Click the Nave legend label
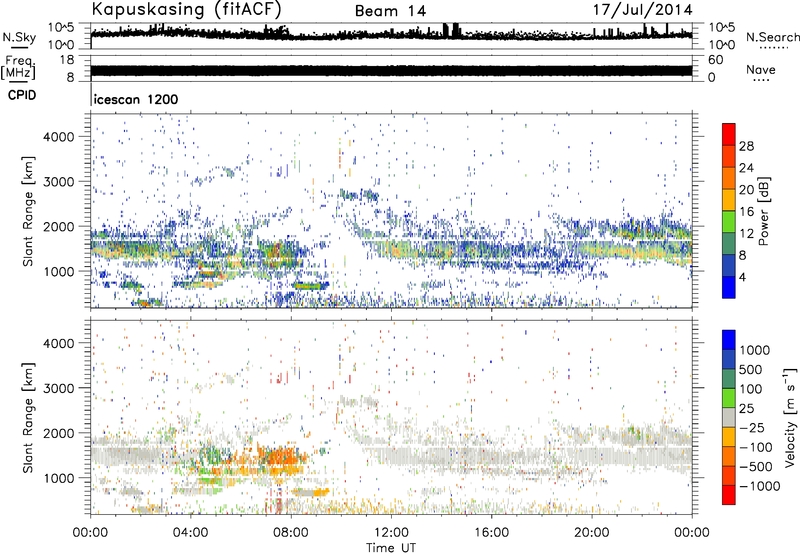 coord(761,70)
